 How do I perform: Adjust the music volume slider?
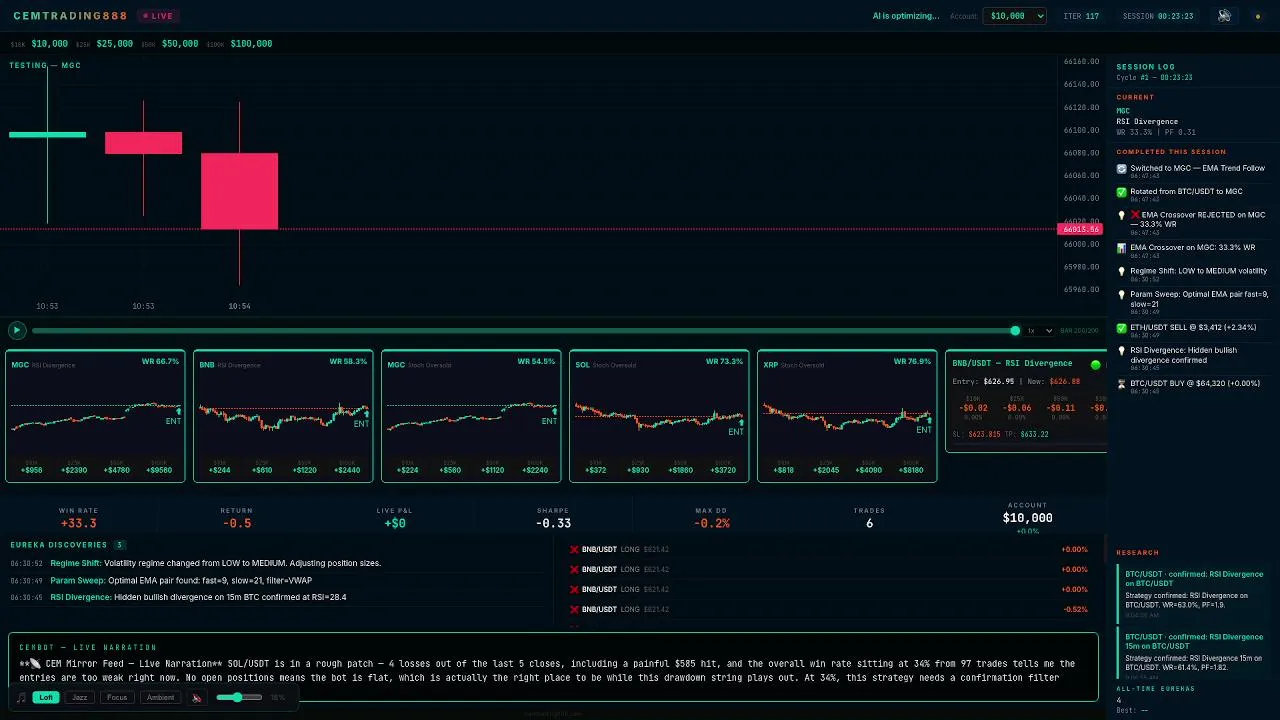point(240,697)
